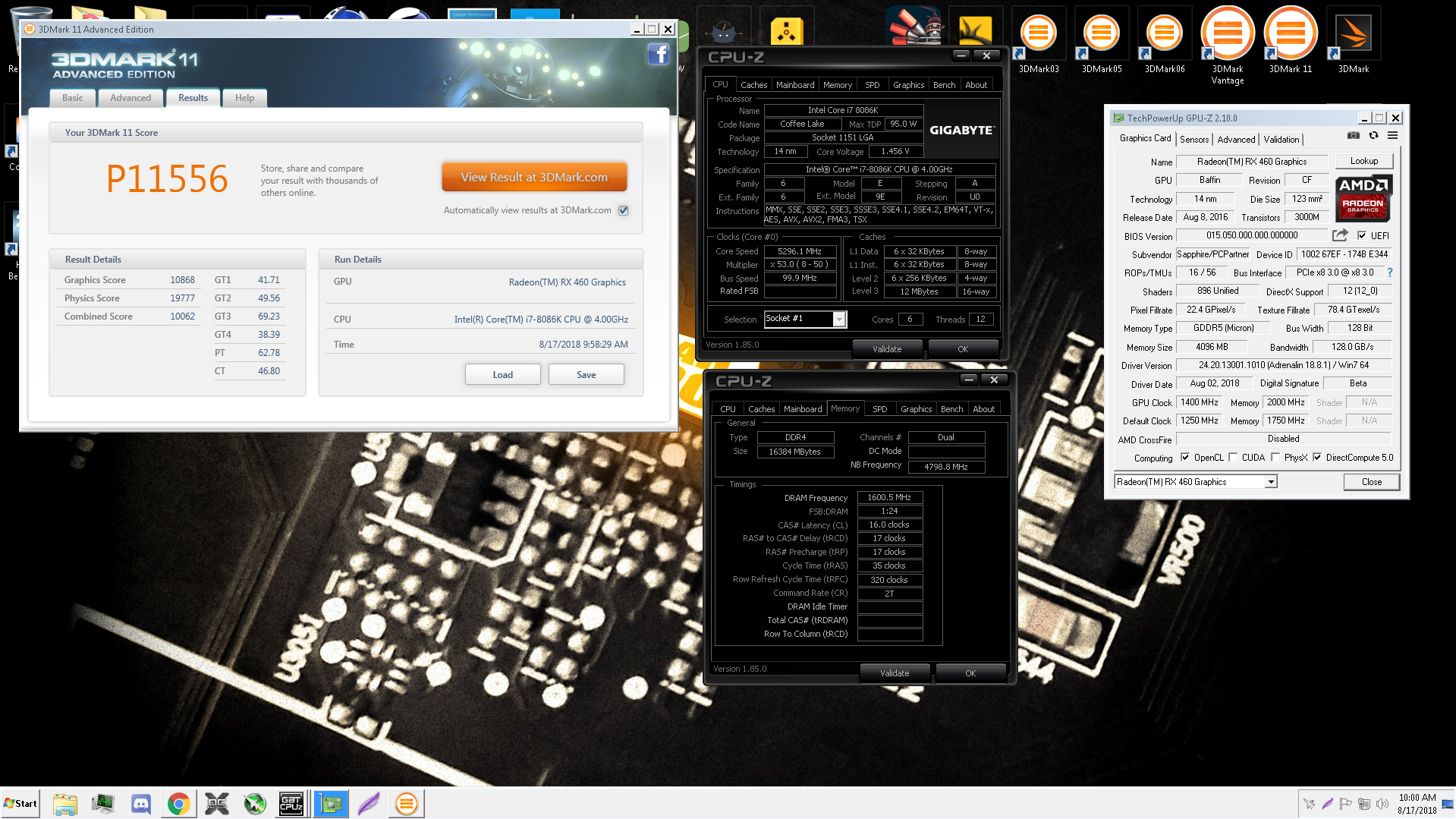Refresh GPU-Z data with the refresh icon
1456x819 pixels.
pos(1373,136)
